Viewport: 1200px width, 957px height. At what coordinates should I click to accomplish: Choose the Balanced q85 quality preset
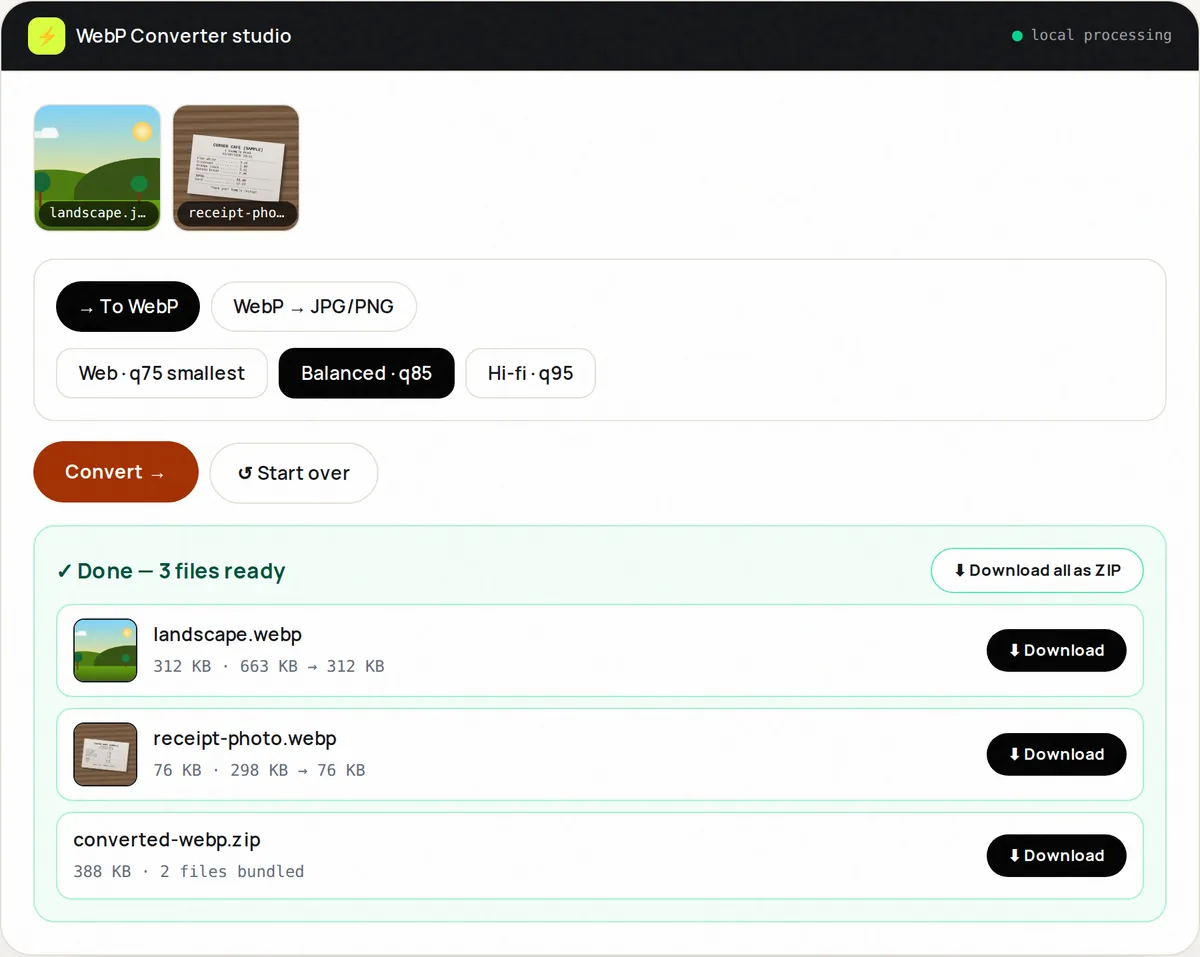pos(366,373)
